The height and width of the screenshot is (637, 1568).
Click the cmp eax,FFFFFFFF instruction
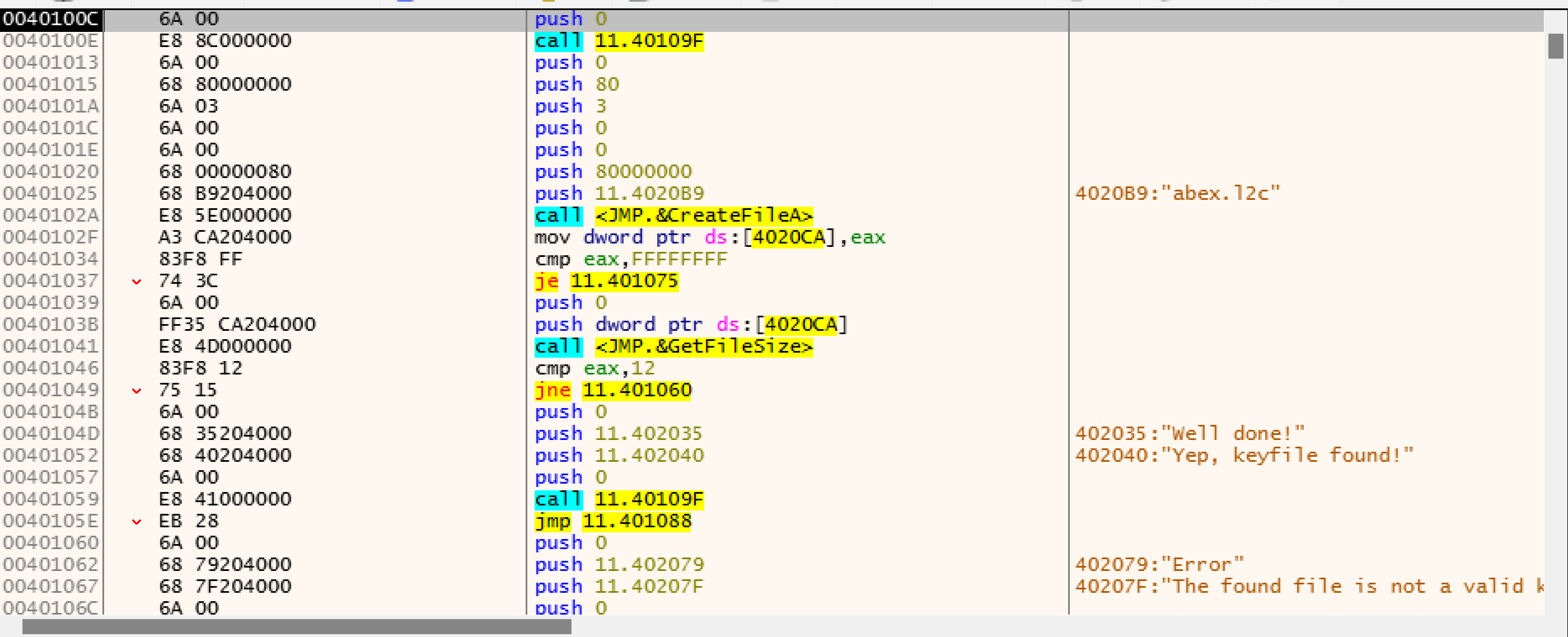coord(631,259)
